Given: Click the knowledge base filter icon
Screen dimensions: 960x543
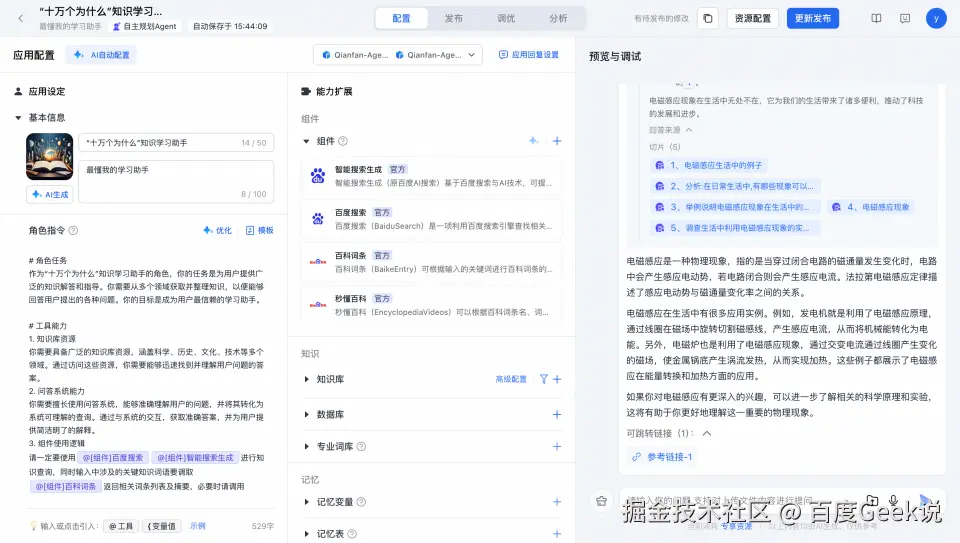Looking at the screenshot, I should tap(543, 379).
